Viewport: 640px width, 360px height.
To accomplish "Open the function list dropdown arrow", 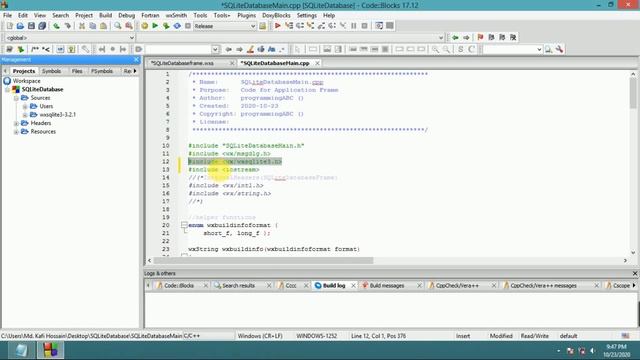I will click(441, 38).
